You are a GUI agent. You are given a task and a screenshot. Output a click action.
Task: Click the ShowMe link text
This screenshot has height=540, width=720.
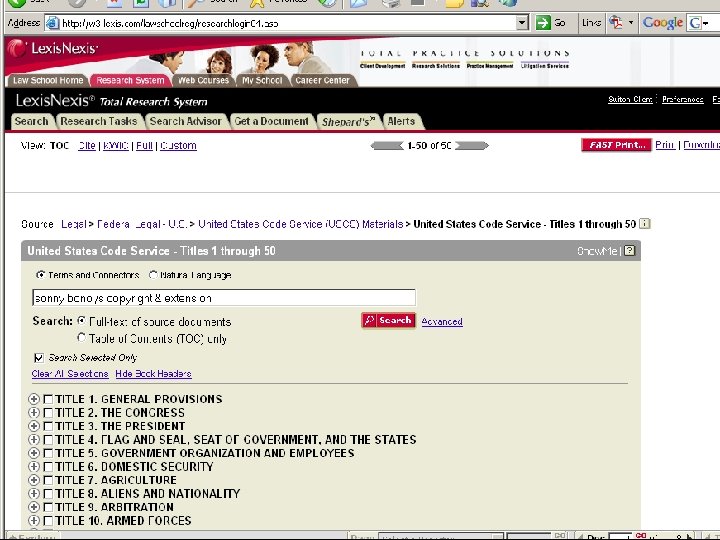point(597,251)
